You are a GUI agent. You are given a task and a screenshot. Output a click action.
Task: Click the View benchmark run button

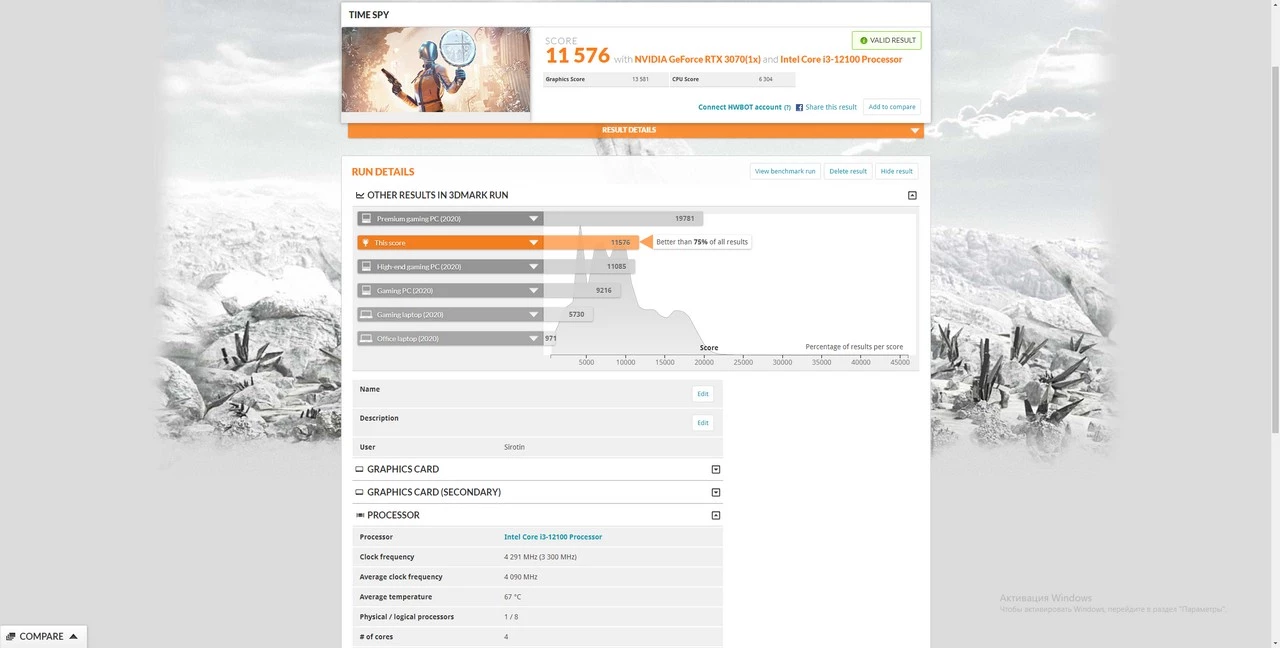pos(785,171)
